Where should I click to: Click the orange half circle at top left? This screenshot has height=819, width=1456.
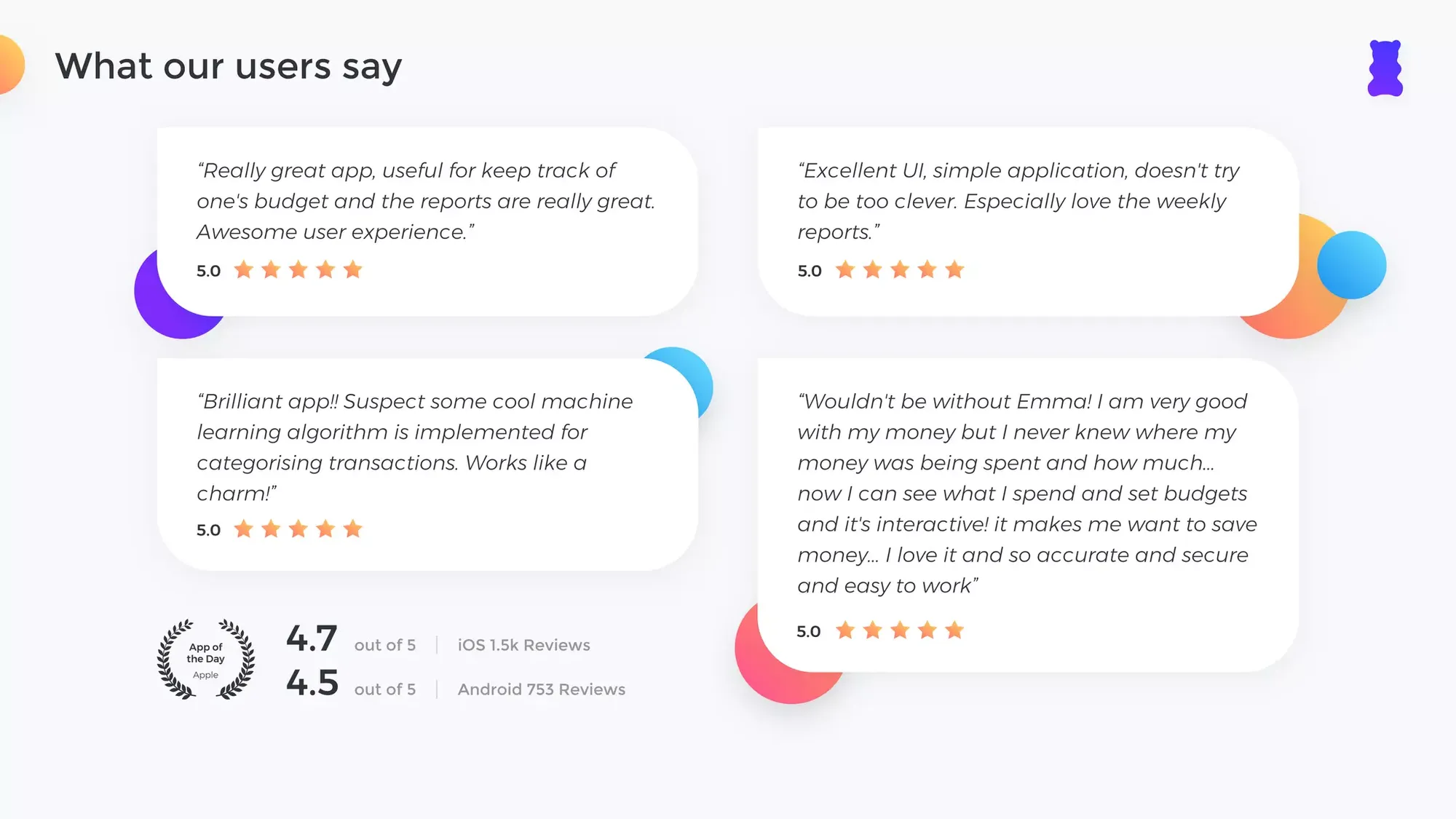[12, 65]
